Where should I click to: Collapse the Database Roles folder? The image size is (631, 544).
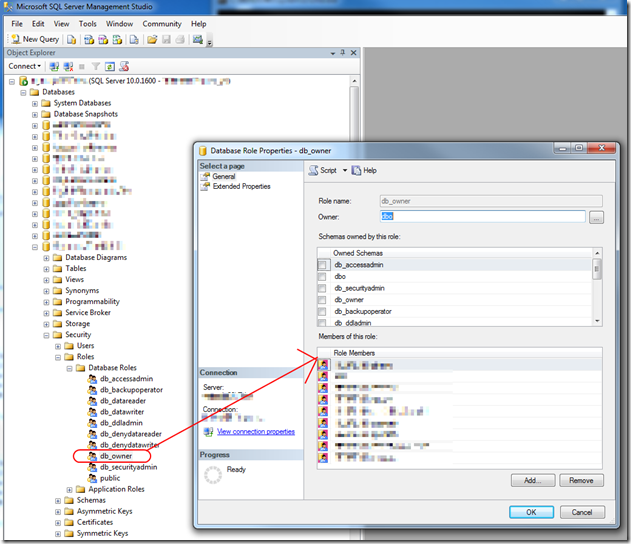tap(69, 368)
